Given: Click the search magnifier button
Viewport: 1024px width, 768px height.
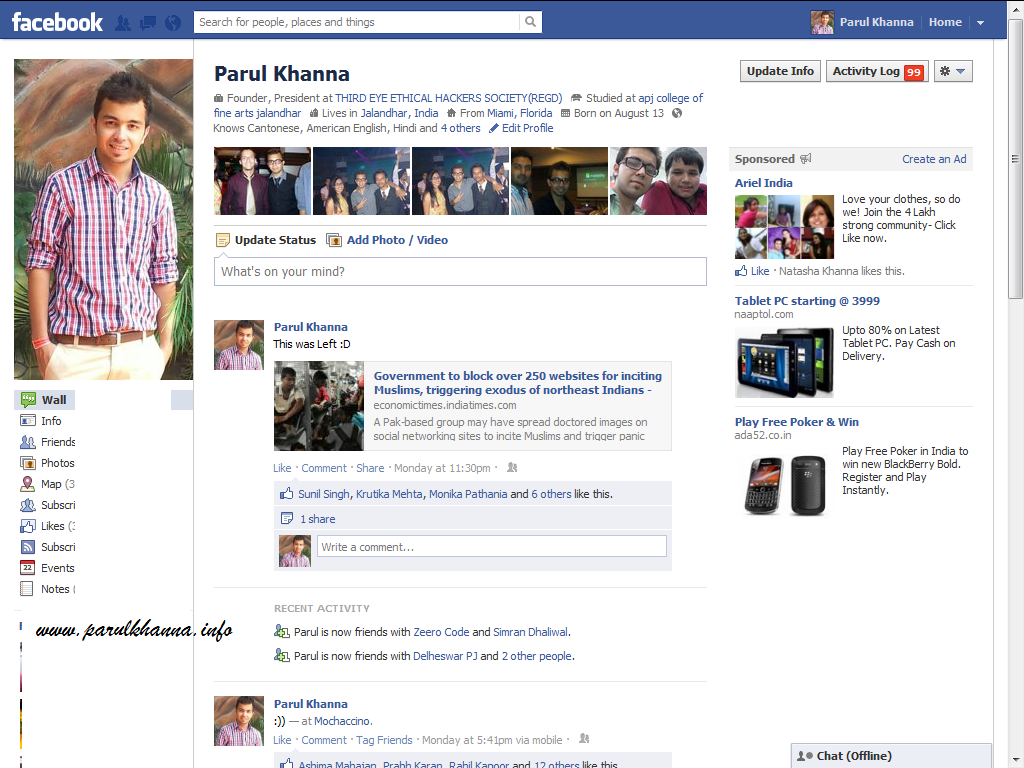Looking at the screenshot, I should (530, 22).
